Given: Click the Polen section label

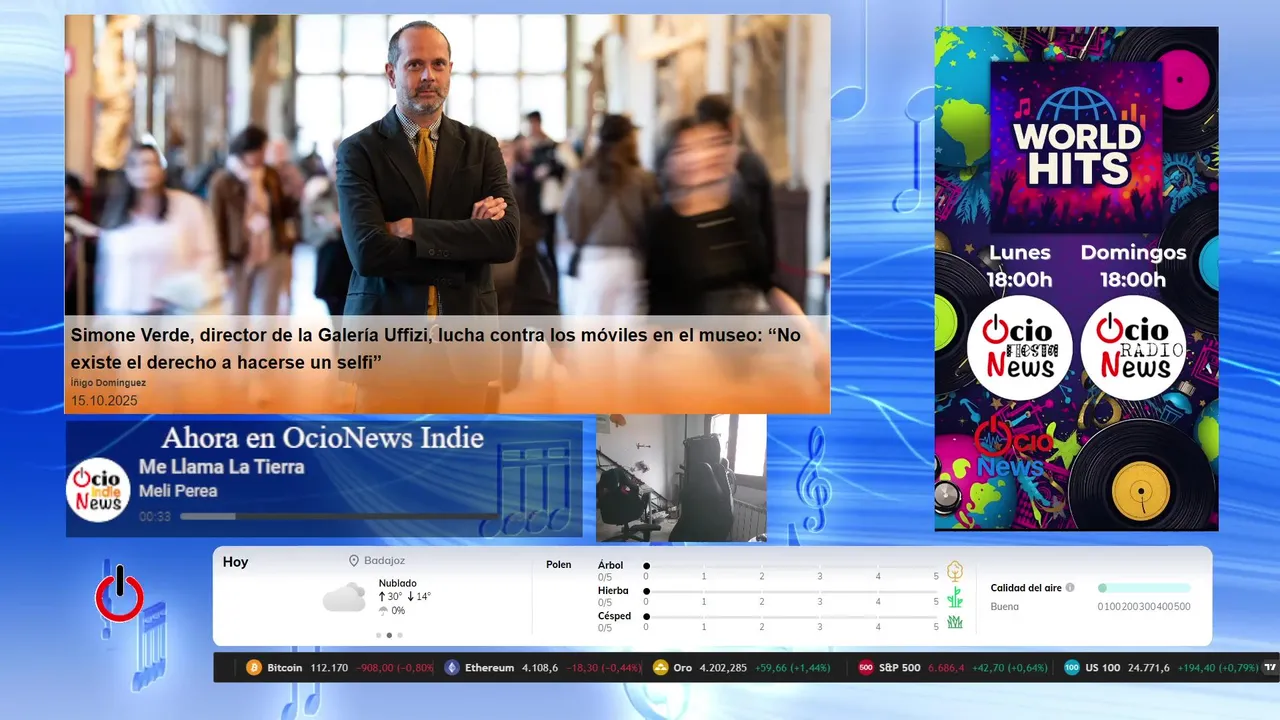Looking at the screenshot, I should click(559, 565).
